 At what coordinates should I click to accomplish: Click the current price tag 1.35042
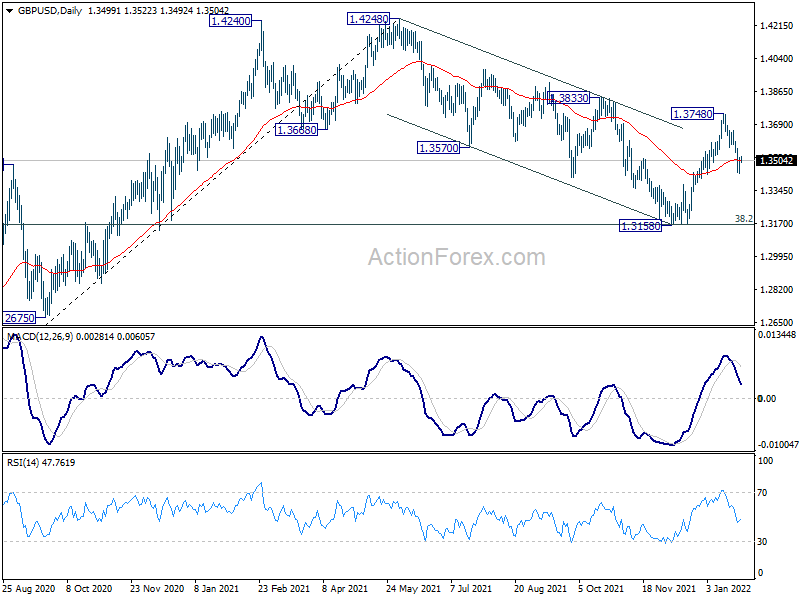click(776, 161)
